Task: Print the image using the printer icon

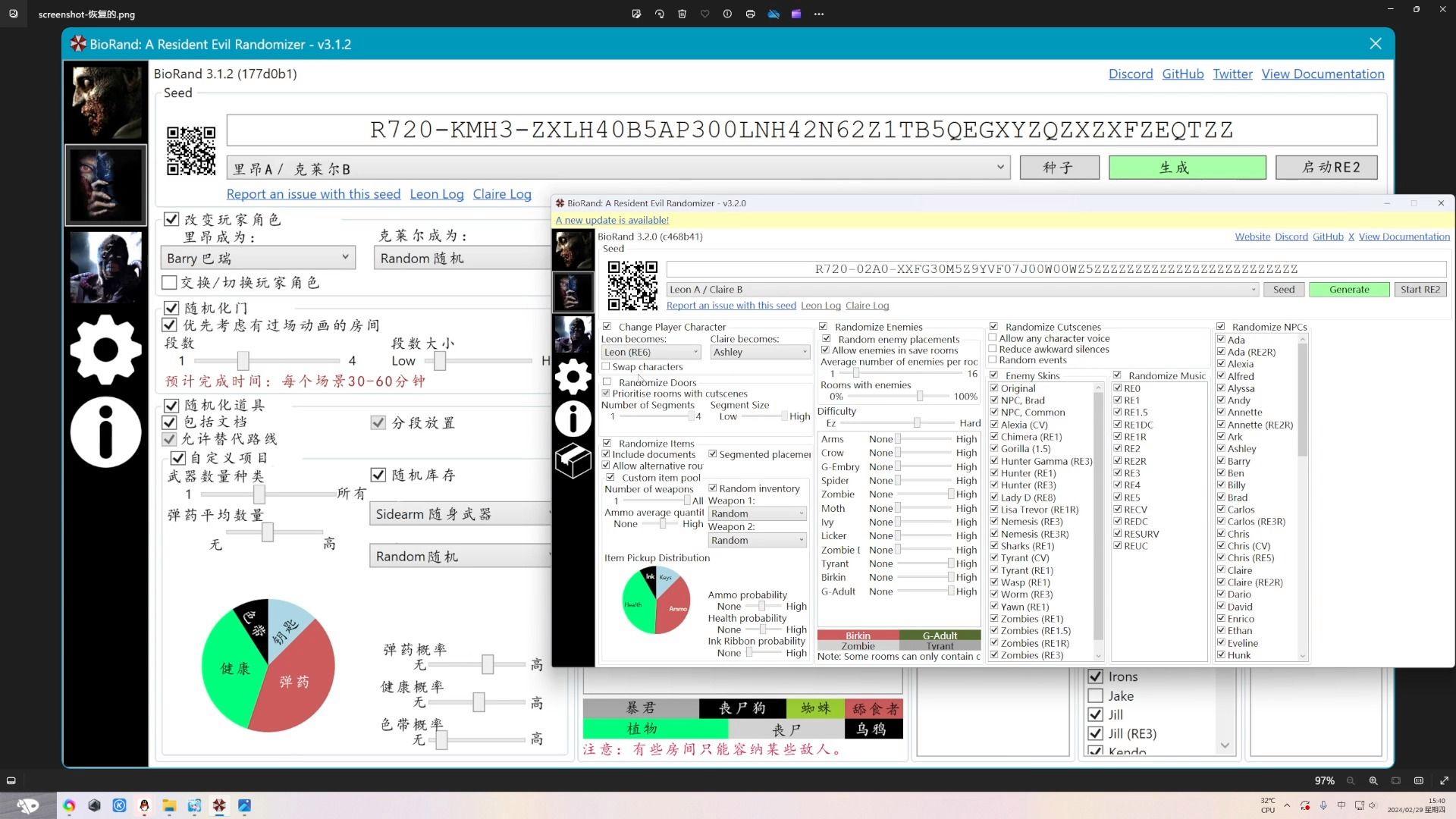Action: coord(750,14)
